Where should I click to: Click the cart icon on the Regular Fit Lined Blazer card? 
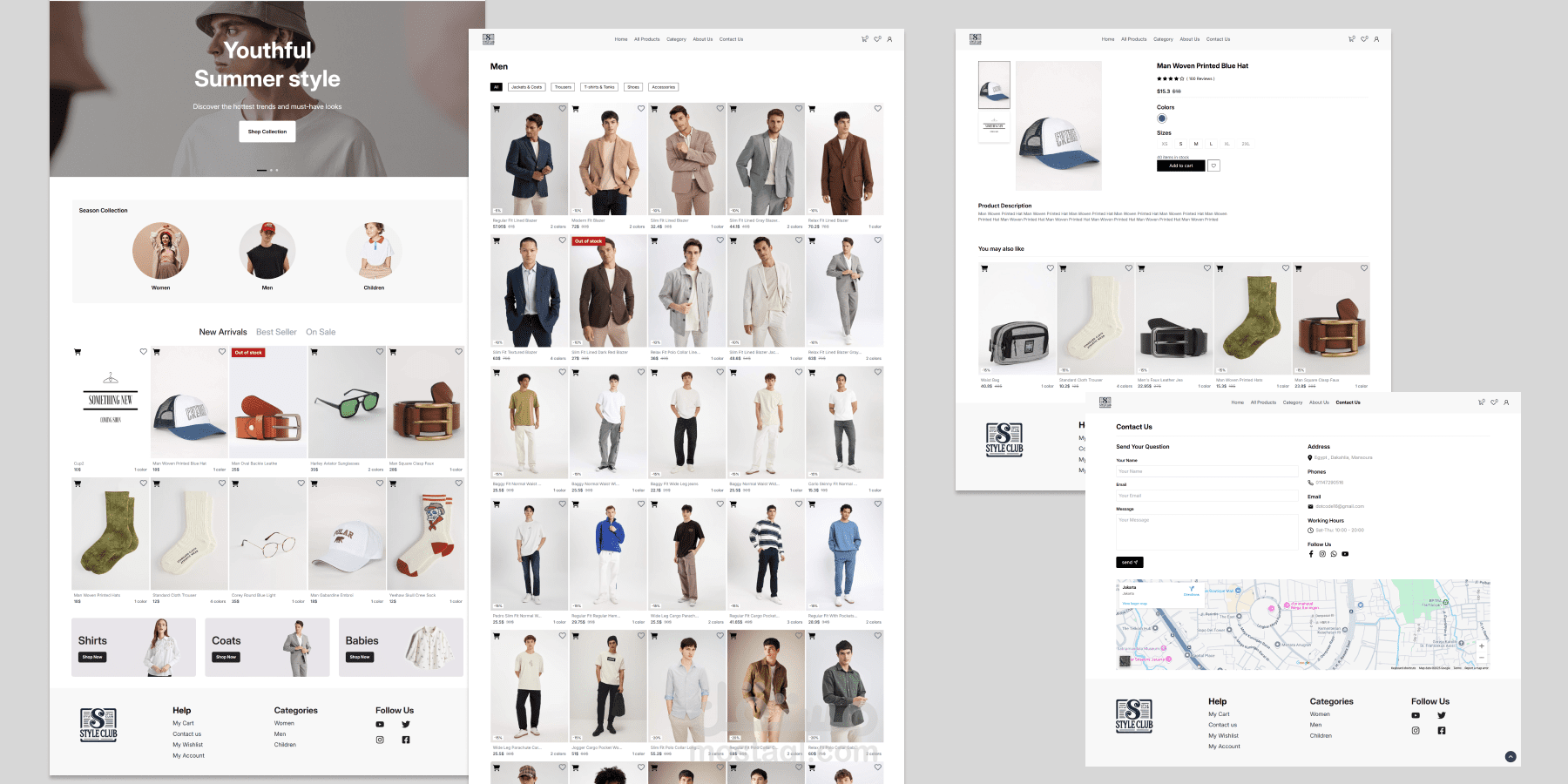(x=497, y=108)
